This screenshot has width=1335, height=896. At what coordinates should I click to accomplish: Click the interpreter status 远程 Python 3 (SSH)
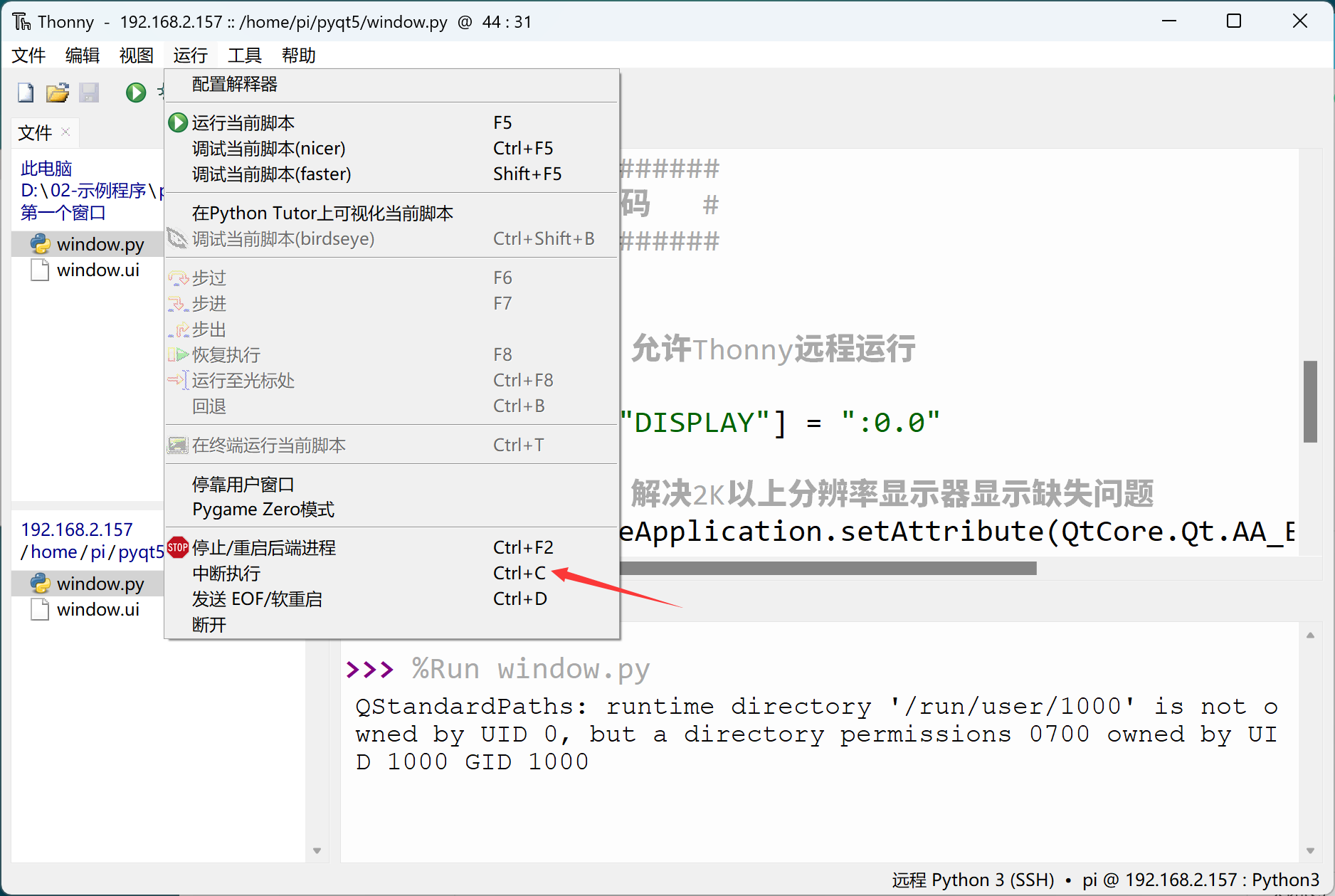(973, 880)
